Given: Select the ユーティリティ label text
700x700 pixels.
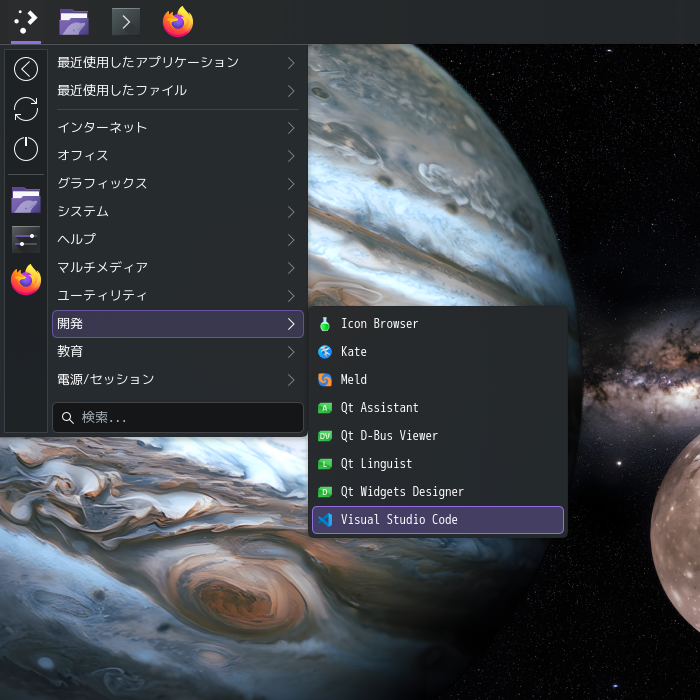Looking at the screenshot, I should (102, 296).
